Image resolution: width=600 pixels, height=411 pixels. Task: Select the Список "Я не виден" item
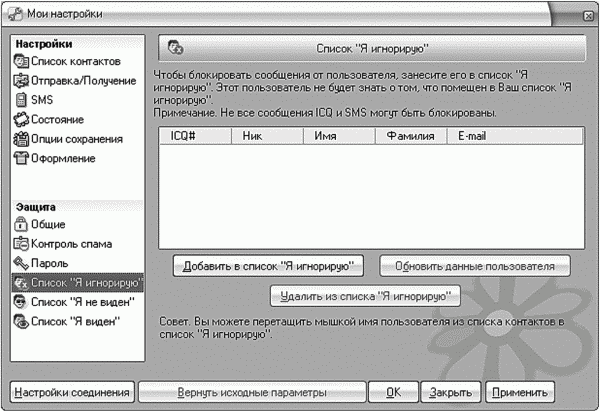(x=75, y=301)
